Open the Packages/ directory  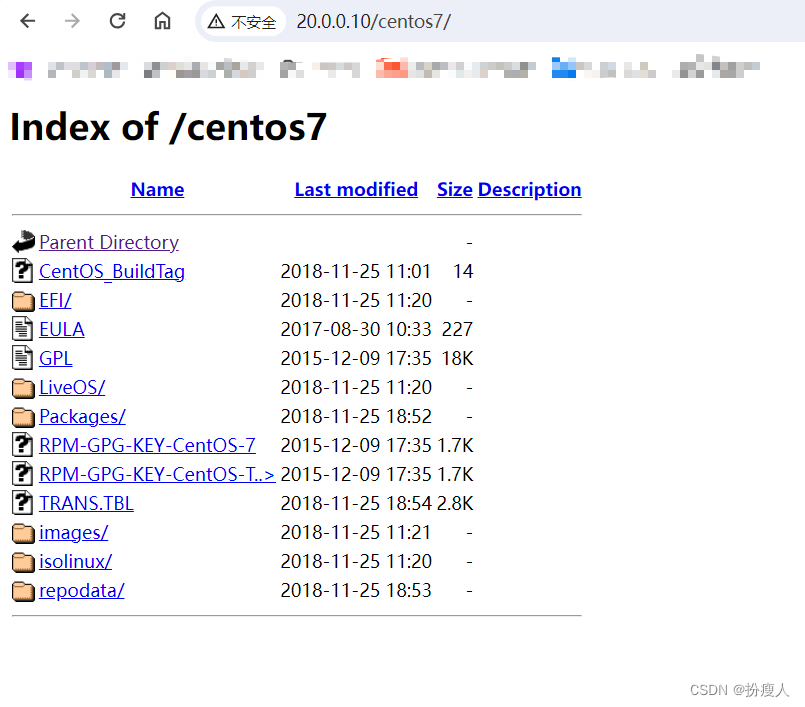pos(82,416)
